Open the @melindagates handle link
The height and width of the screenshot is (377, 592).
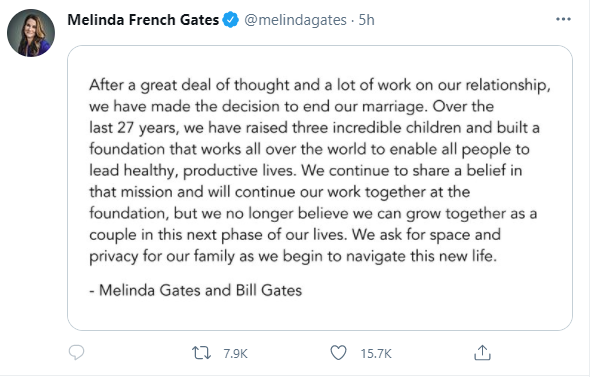tap(295, 20)
